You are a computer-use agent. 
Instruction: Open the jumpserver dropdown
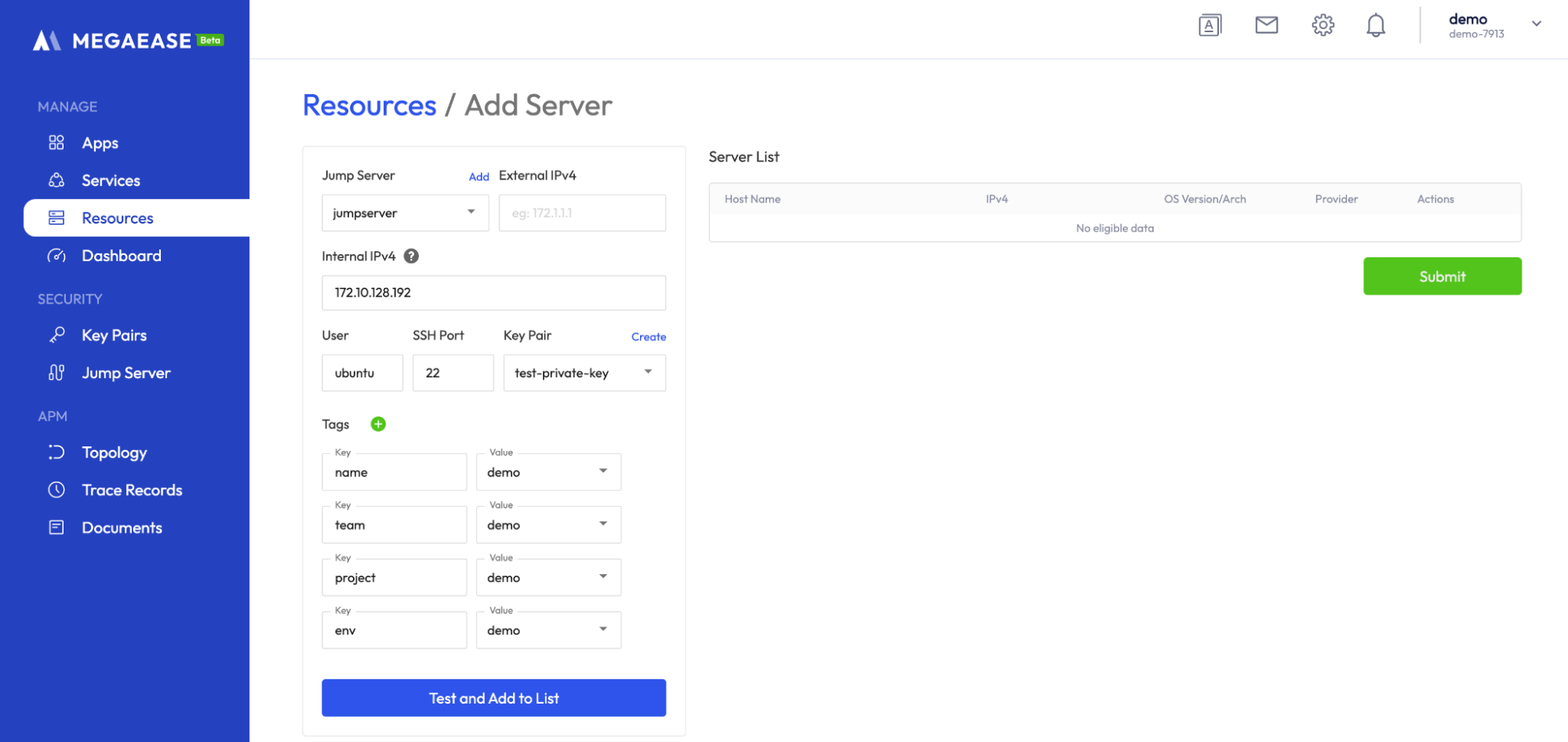coord(471,213)
